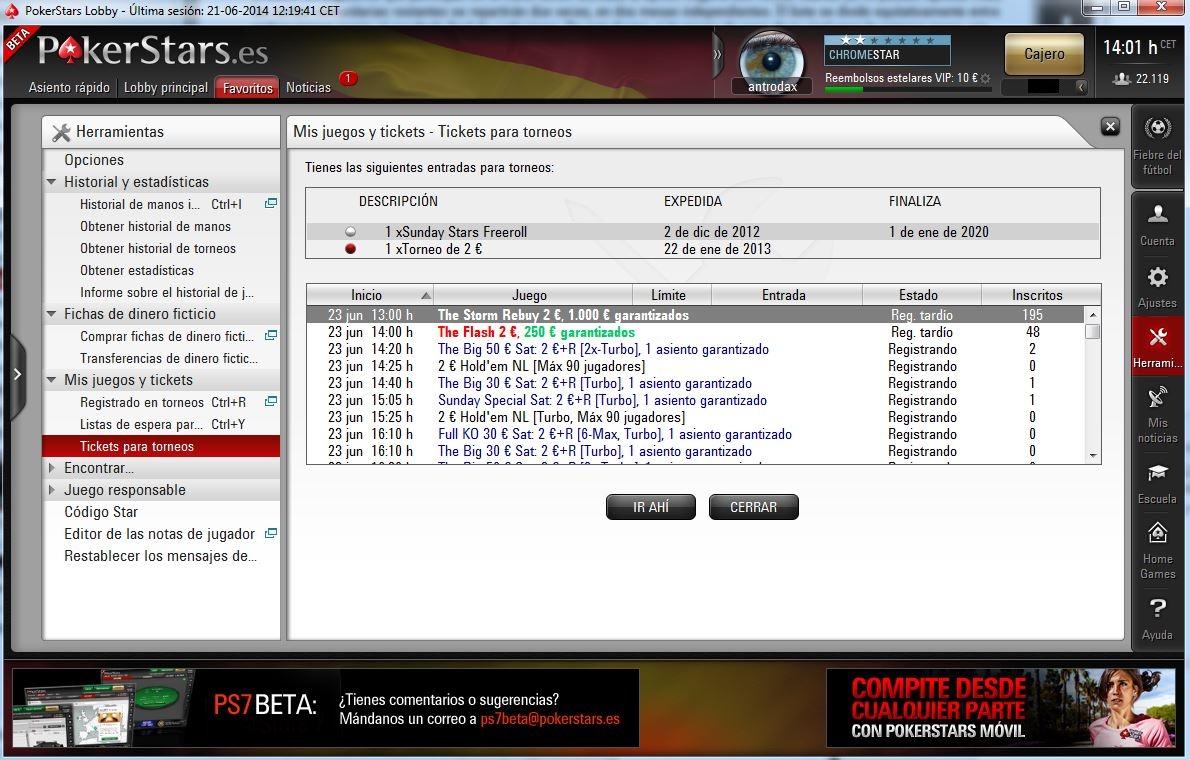Collapse the Historial y estadísticas section
The width and height of the screenshot is (1190, 760).
[52, 182]
